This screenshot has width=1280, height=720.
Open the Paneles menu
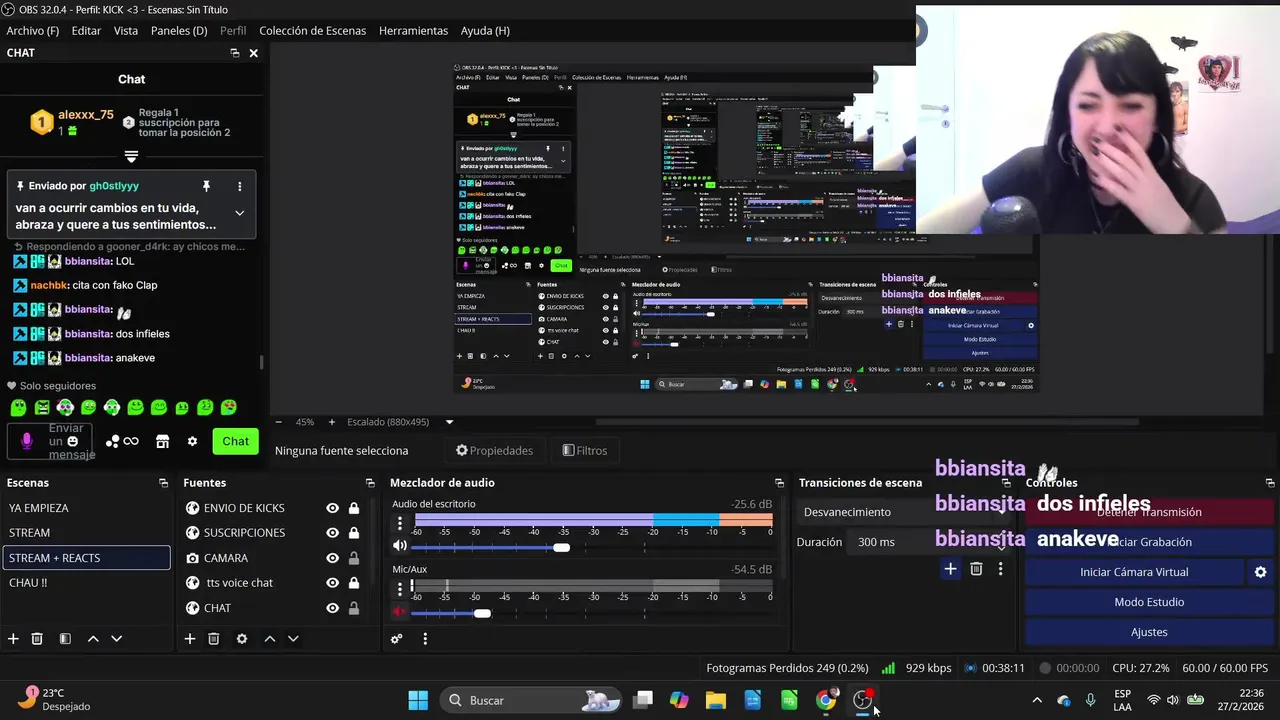(179, 31)
